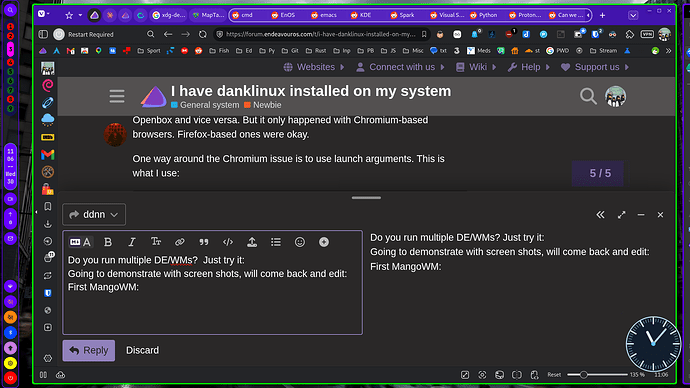
Task: Open ddnn reply-to options dropdown
Action: point(94,215)
